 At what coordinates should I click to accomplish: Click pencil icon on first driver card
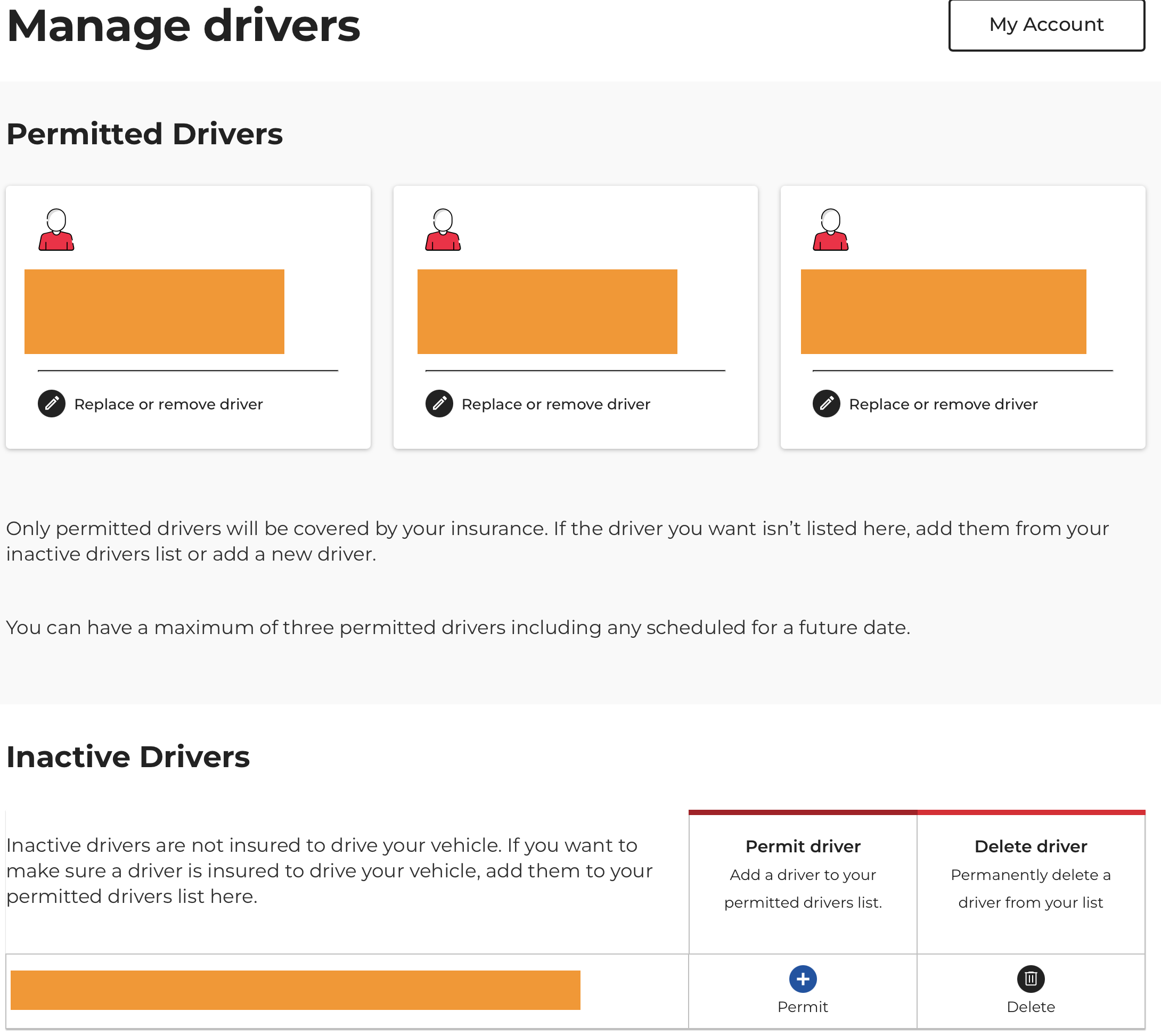click(x=52, y=404)
